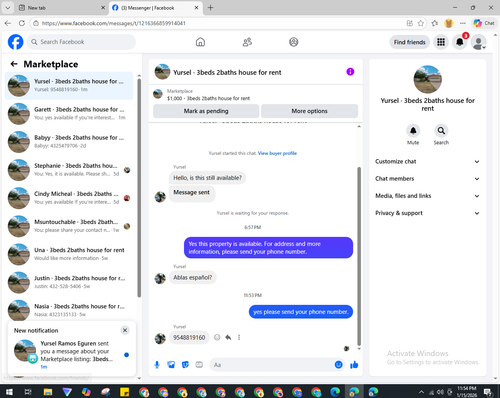Click More options button
The image size is (500, 398).
pos(309,111)
